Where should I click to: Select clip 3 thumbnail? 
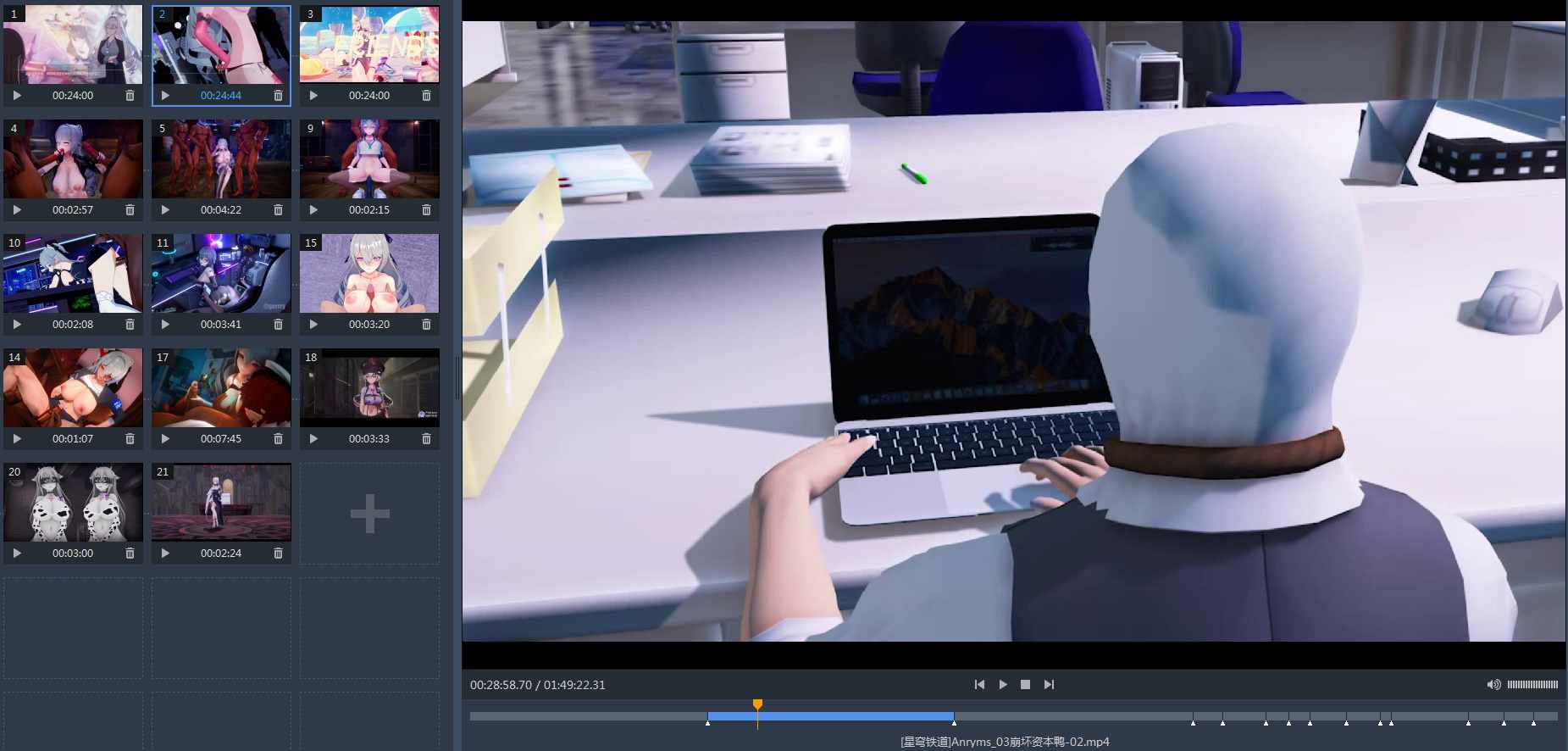pyautogui.click(x=369, y=45)
